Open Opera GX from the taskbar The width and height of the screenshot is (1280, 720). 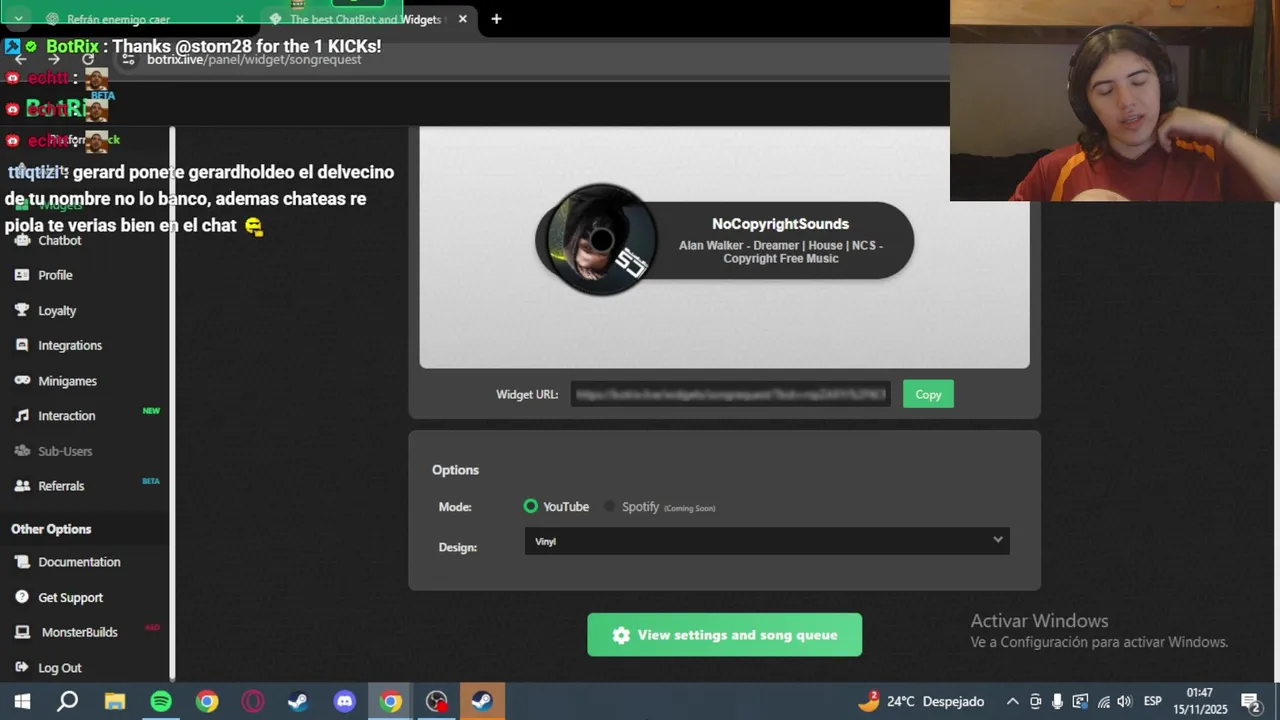click(x=253, y=701)
